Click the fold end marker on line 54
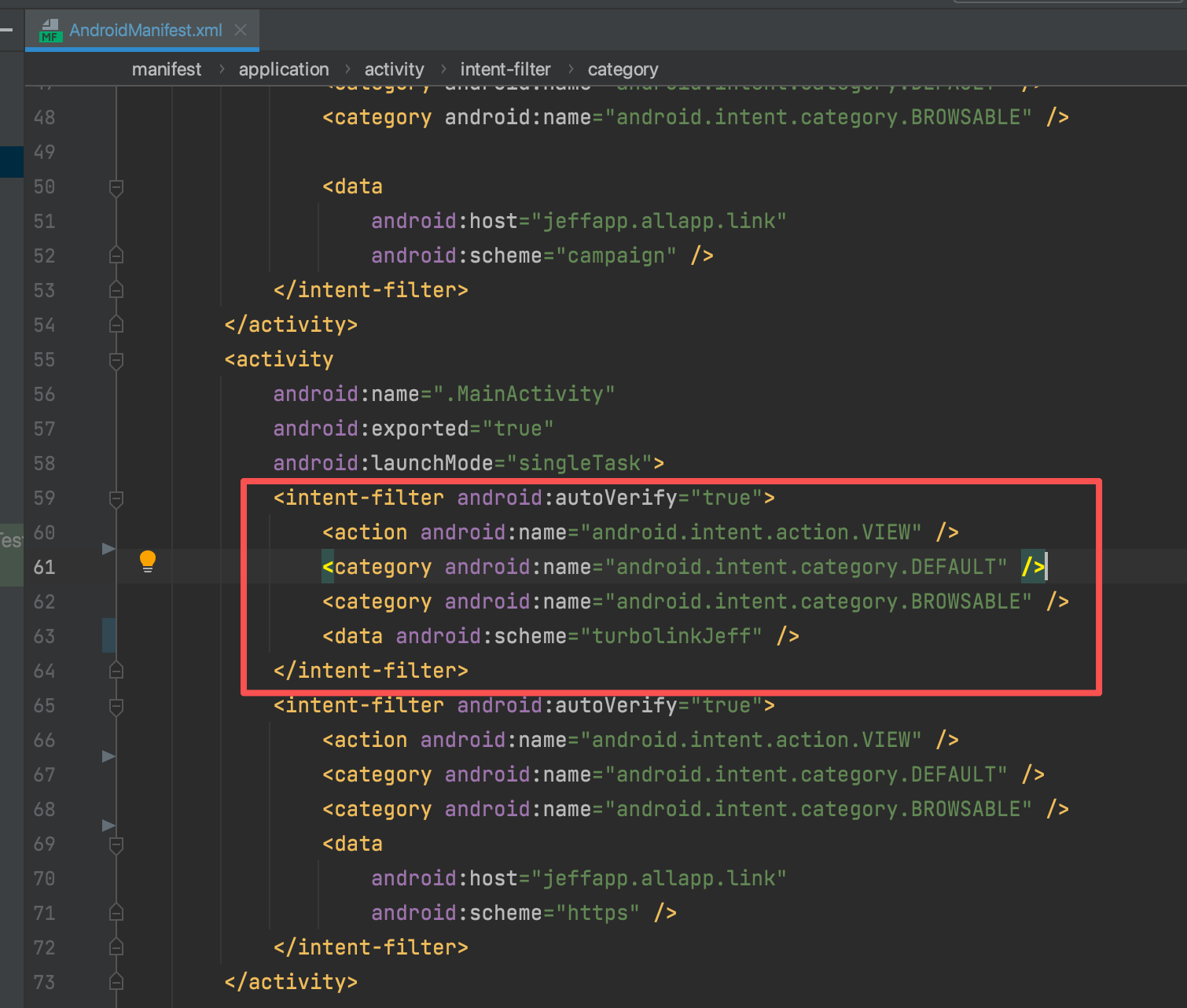The image size is (1187, 1008). [116, 325]
